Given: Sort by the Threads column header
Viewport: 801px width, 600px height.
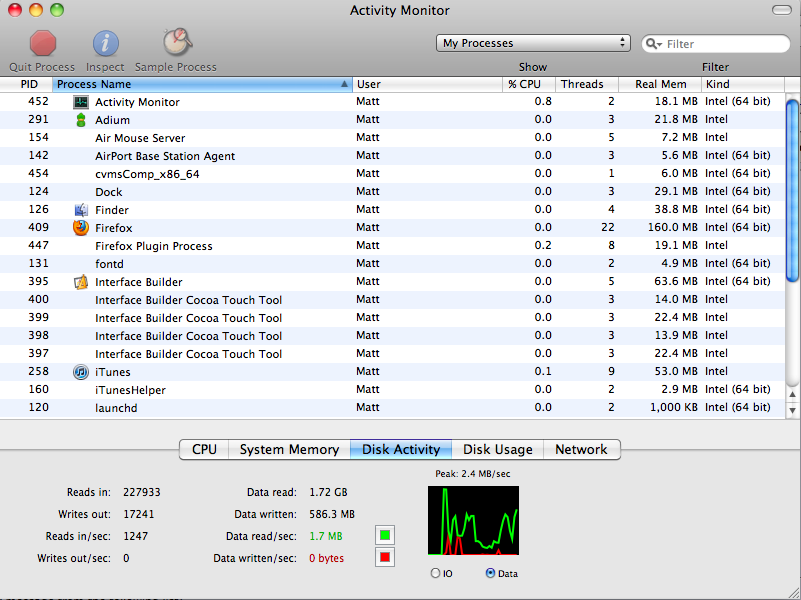Looking at the screenshot, I should click(x=587, y=84).
